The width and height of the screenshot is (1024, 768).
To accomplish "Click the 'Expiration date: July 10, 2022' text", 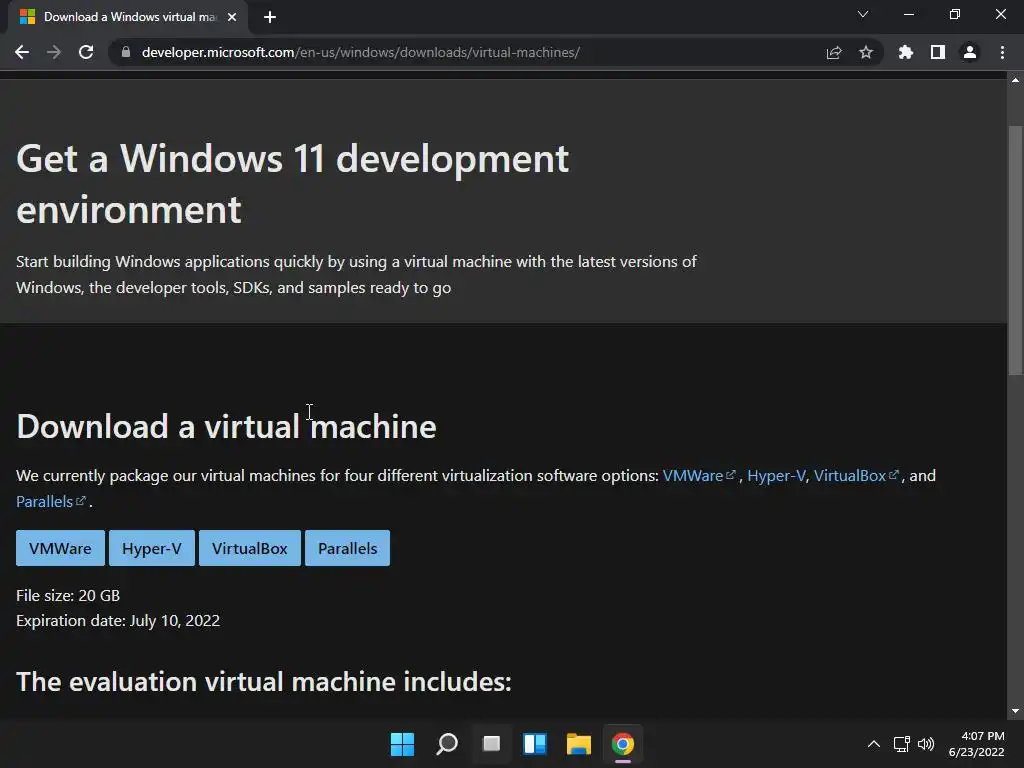I will pyautogui.click(x=118, y=620).
